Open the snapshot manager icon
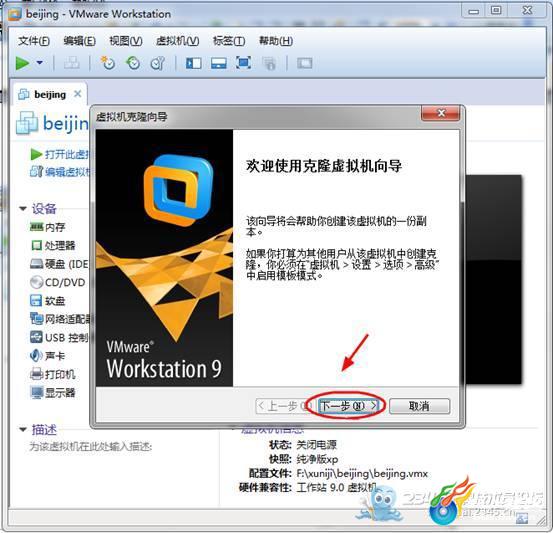The width and height of the screenshot is (553, 533). (158, 63)
